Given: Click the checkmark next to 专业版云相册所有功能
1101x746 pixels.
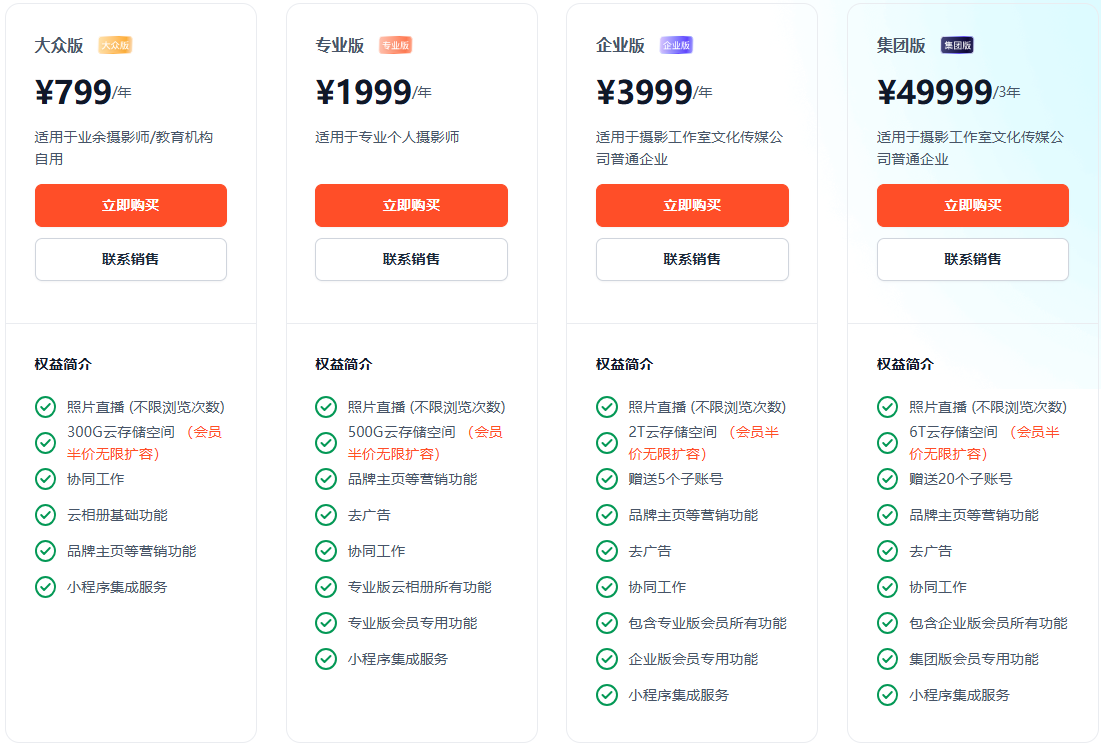Looking at the screenshot, I should pos(326,587).
